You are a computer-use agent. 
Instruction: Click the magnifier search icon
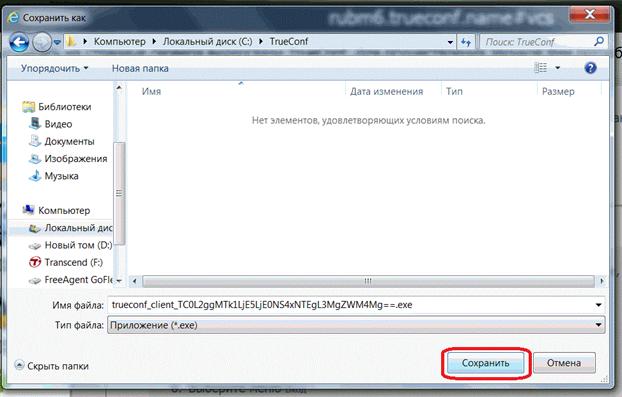(599, 41)
